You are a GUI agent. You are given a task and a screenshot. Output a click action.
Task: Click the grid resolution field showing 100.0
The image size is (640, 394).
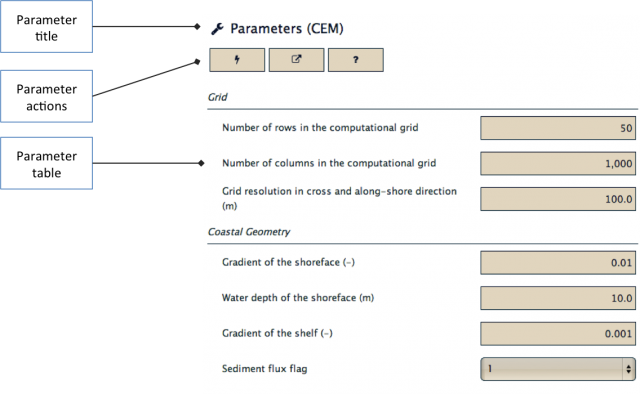point(558,199)
